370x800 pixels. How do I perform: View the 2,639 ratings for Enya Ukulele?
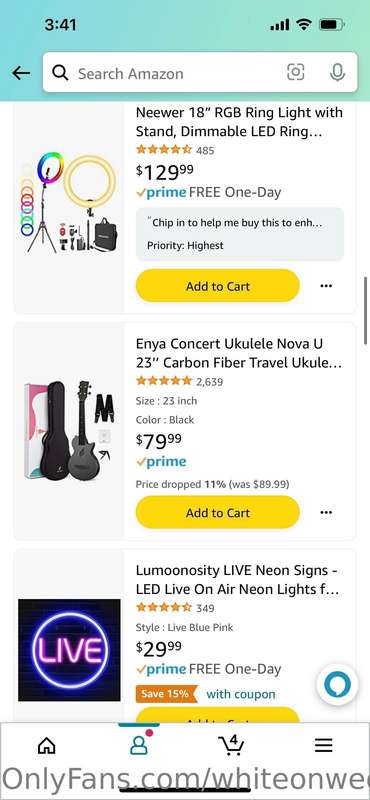click(x=209, y=382)
